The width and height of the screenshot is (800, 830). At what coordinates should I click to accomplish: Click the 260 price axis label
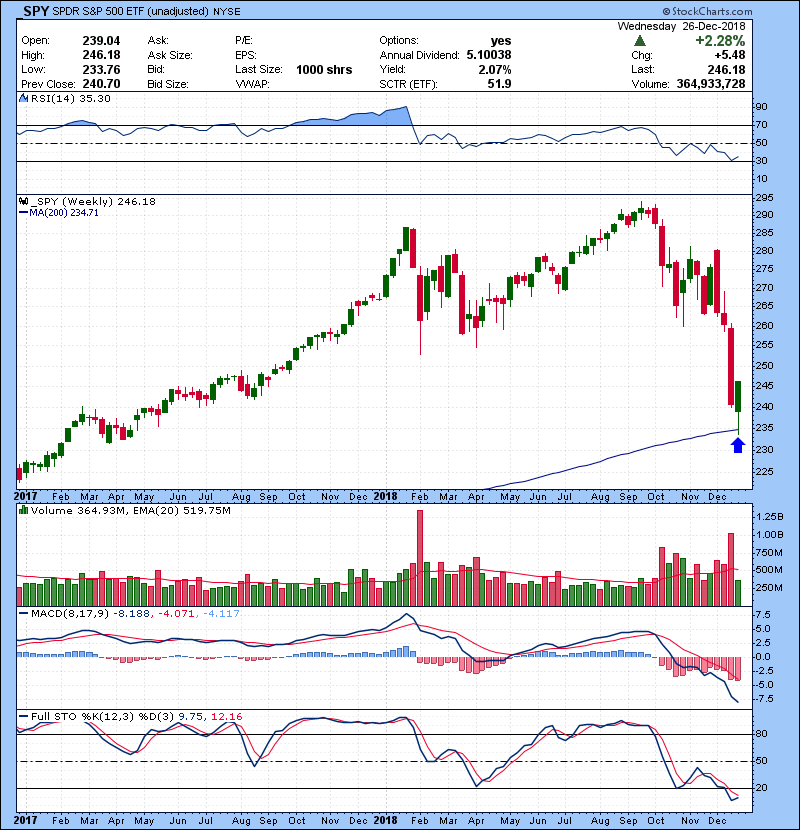[x=765, y=326]
